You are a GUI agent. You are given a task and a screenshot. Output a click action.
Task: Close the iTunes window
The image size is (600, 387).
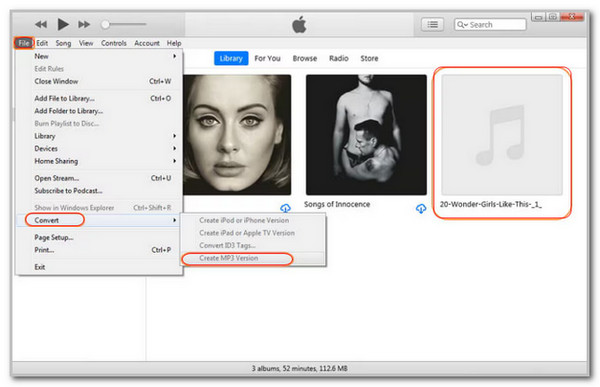(572, 16)
